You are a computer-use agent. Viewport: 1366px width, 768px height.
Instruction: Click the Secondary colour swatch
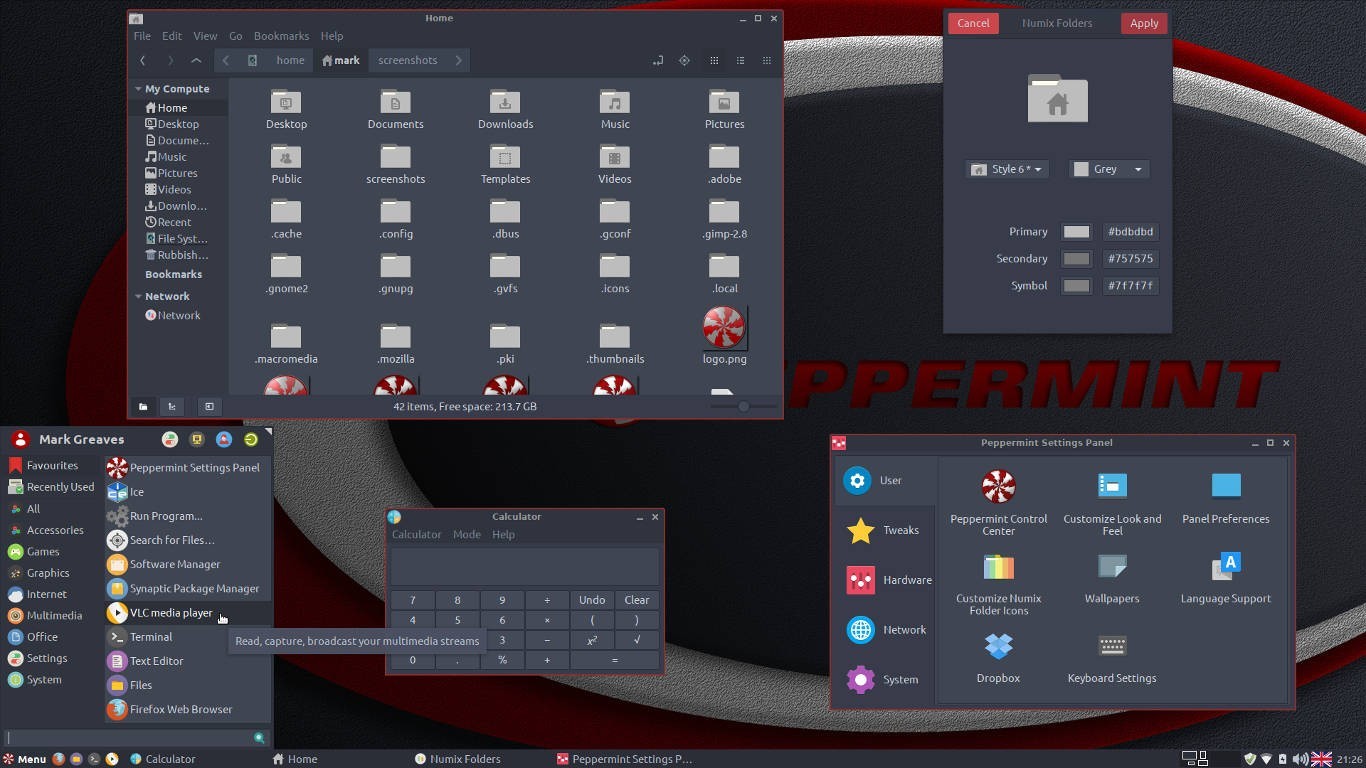(1076, 259)
